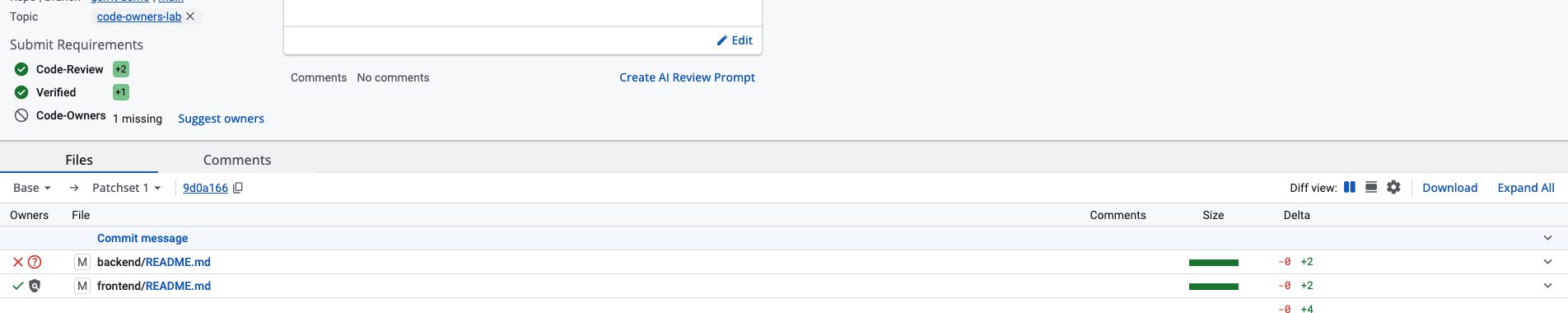The image size is (1568, 313).
Task: Click the Comments column header in file table
Action: [x=1118, y=215]
